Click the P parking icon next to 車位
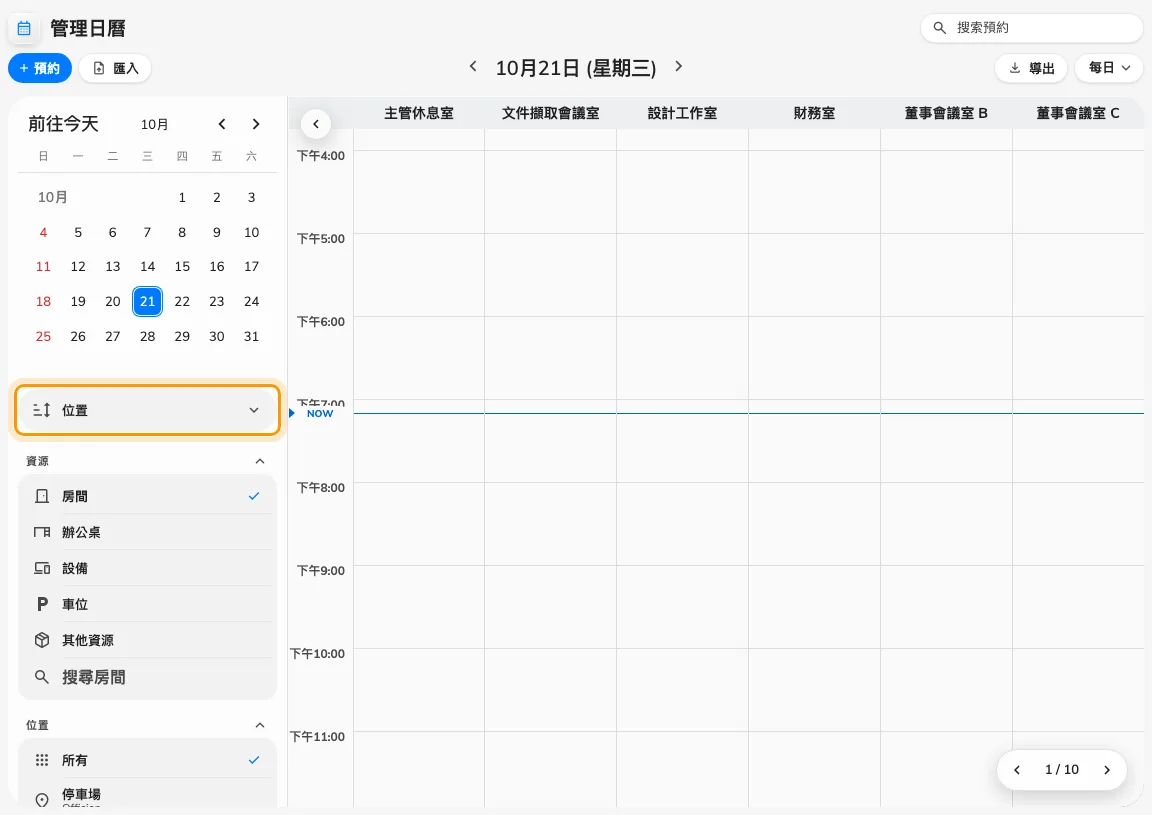The height and width of the screenshot is (815, 1152). click(42, 604)
